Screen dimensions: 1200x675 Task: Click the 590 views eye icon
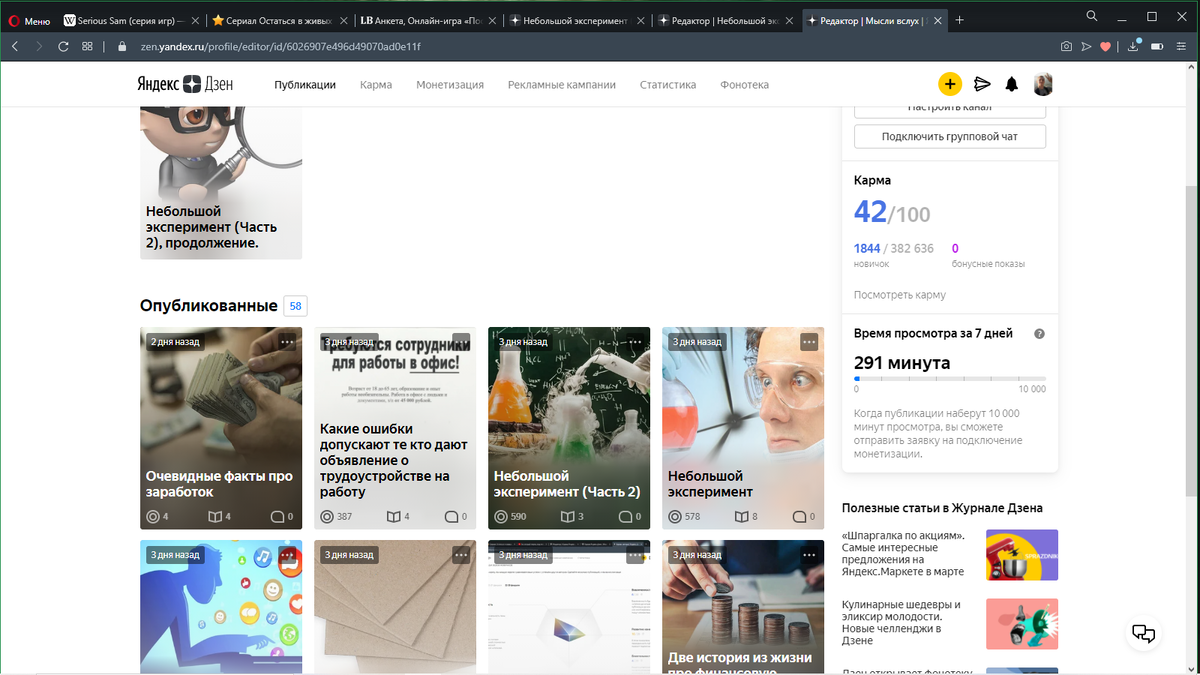tap(501, 517)
